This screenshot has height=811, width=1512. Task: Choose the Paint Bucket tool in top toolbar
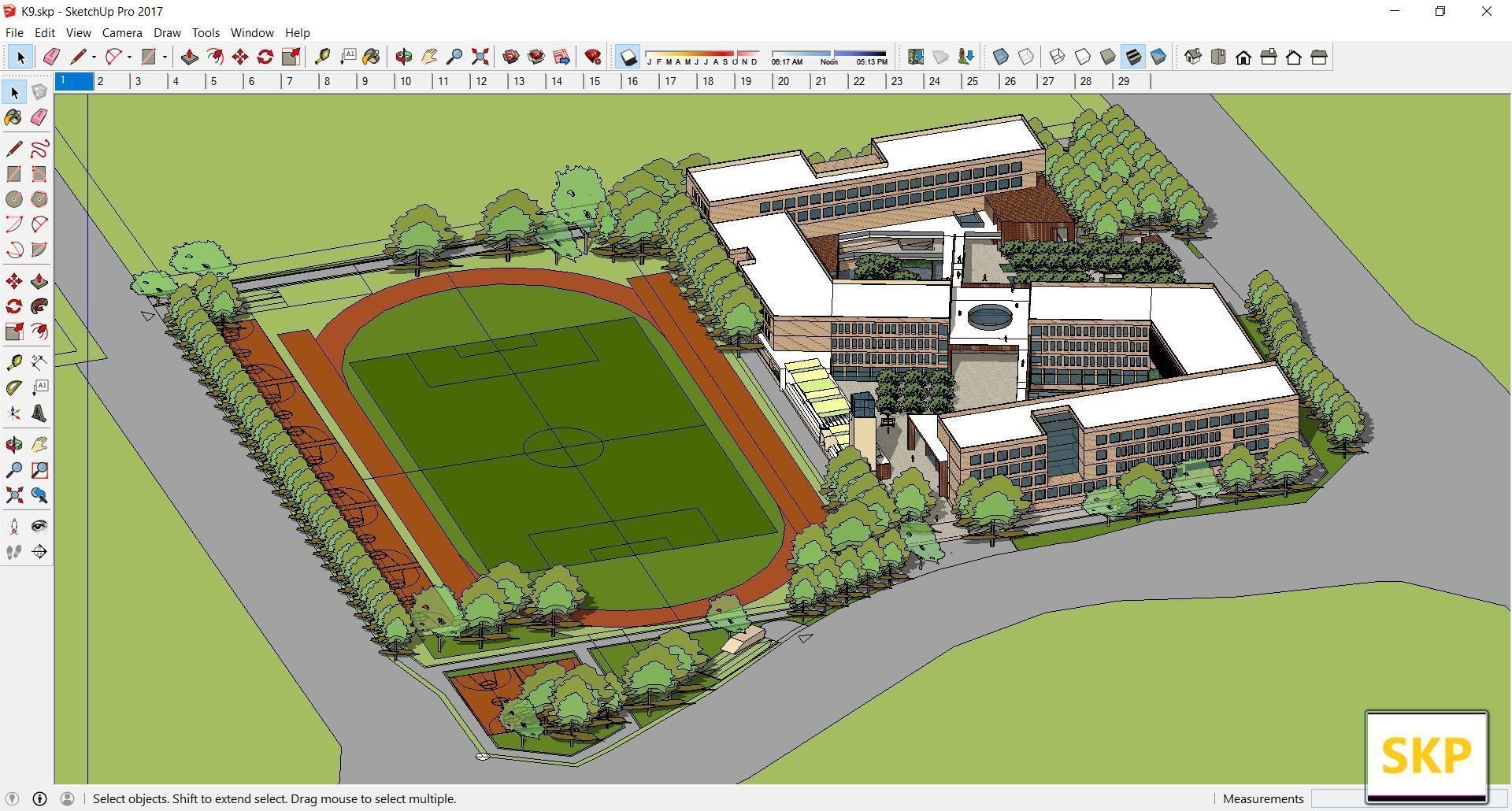pyautogui.click(x=372, y=57)
